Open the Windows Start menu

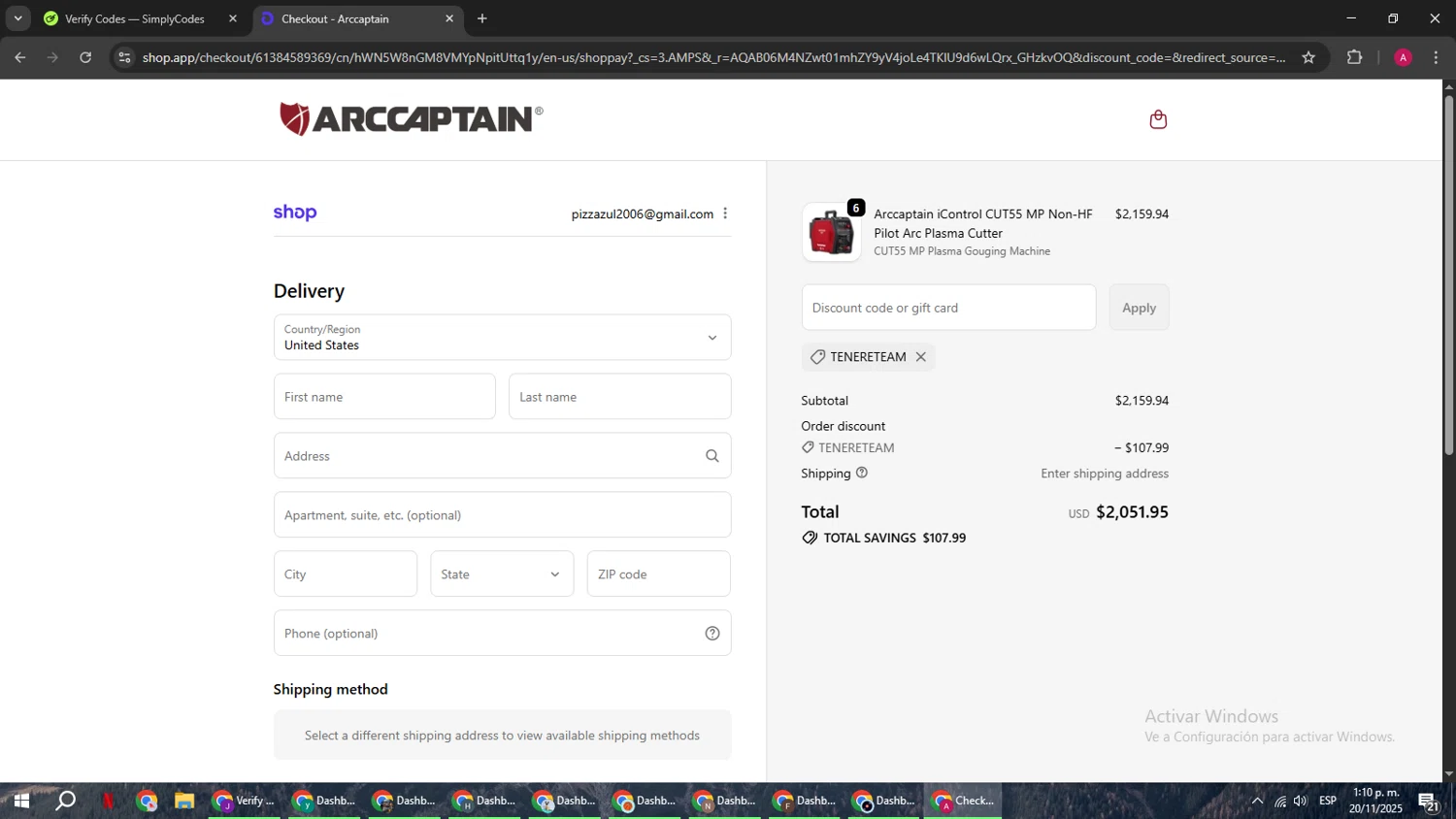click(x=20, y=802)
